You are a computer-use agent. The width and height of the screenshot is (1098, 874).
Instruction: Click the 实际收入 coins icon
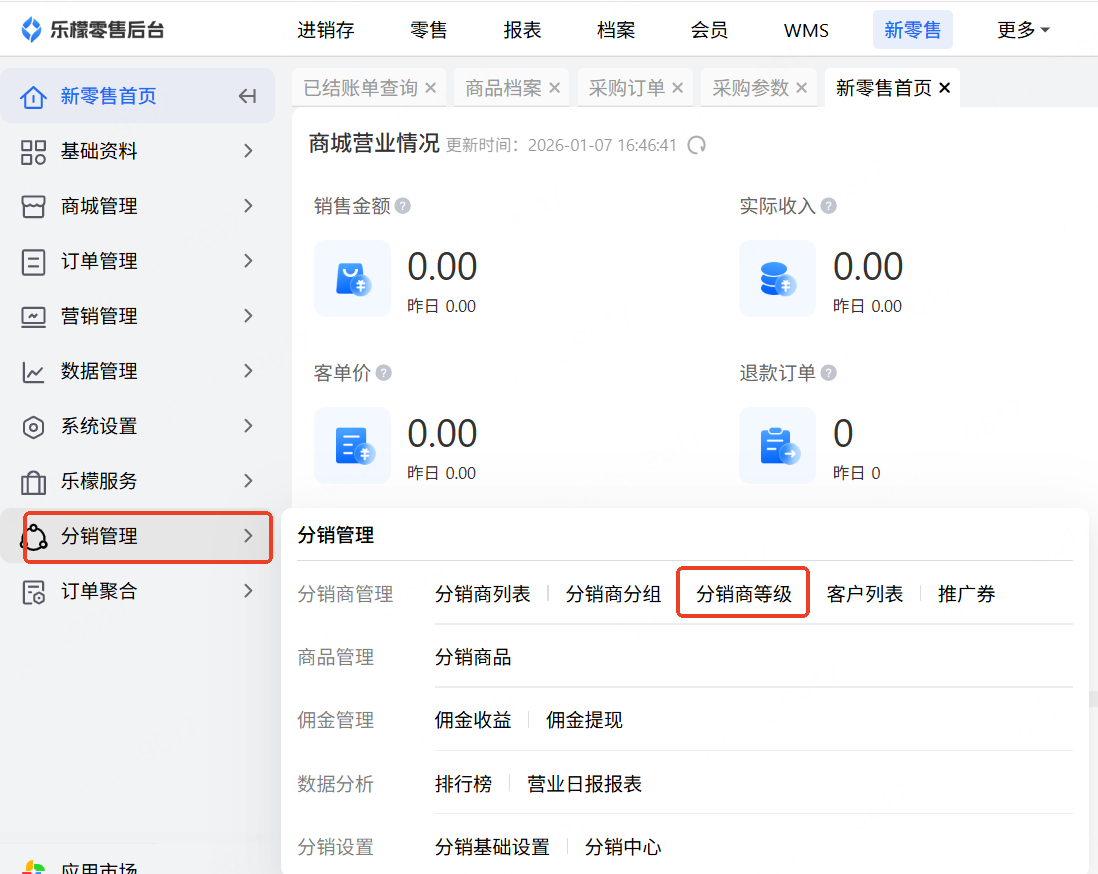(777, 279)
